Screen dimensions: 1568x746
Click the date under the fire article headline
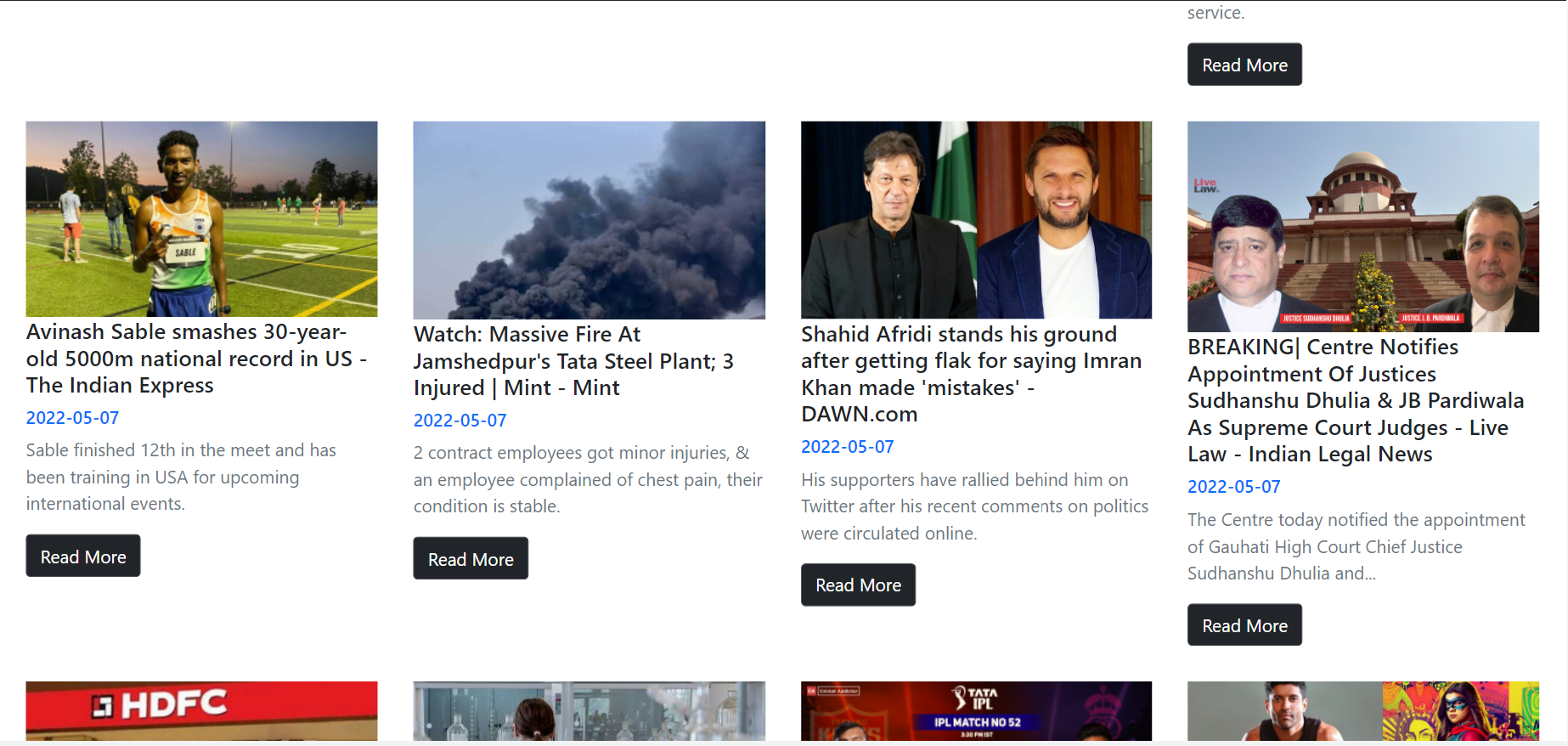(x=460, y=420)
